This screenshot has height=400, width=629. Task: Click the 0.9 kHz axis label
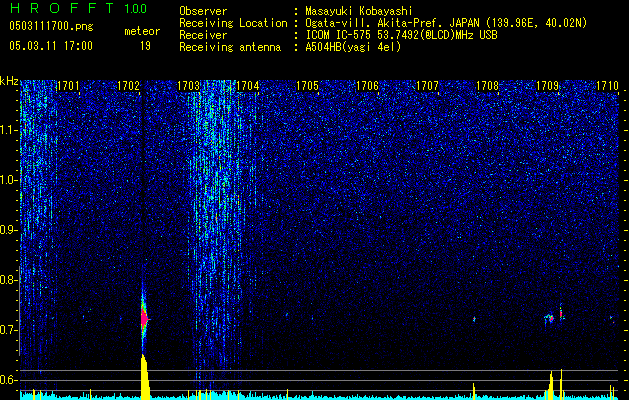pyautogui.click(x=8, y=230)
